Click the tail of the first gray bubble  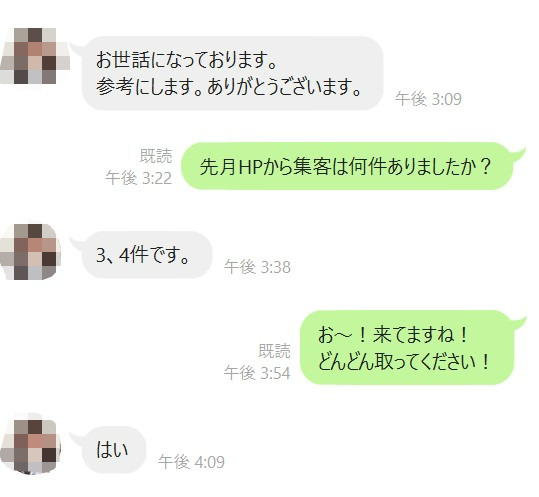tap(76, 47)
